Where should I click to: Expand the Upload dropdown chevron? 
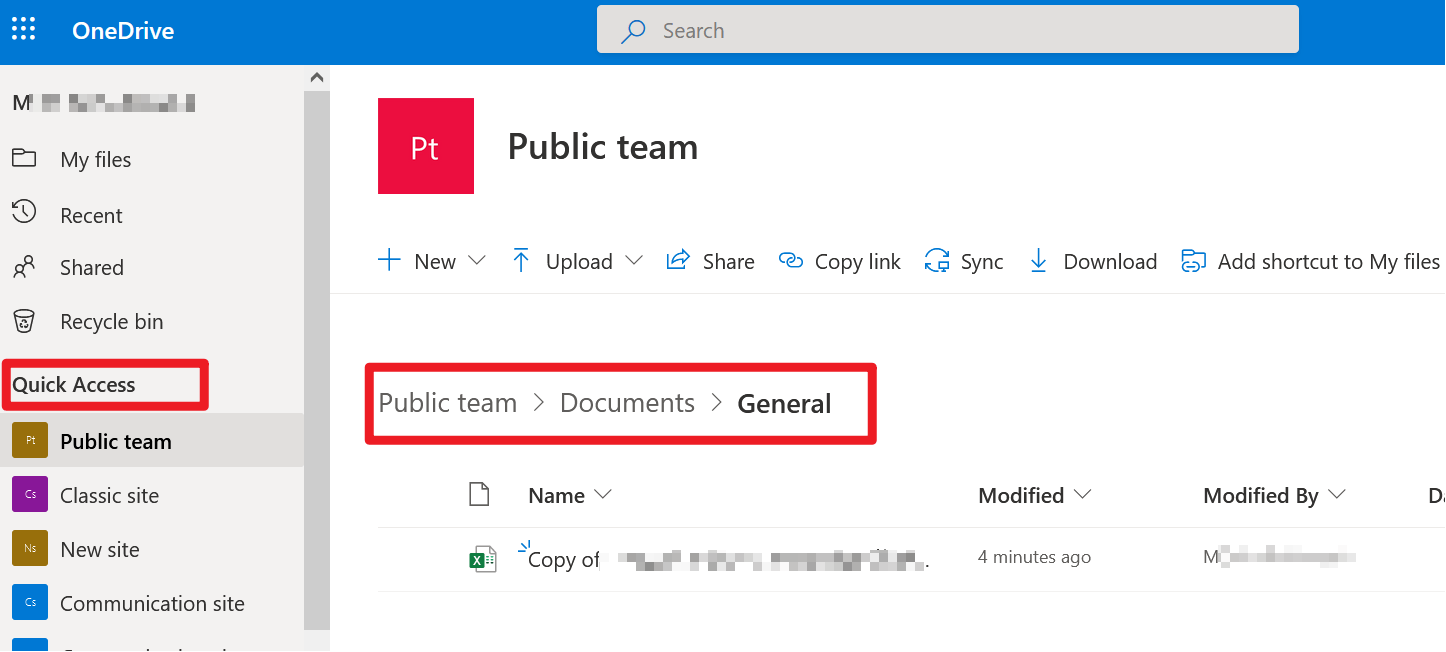click(634, 261)
